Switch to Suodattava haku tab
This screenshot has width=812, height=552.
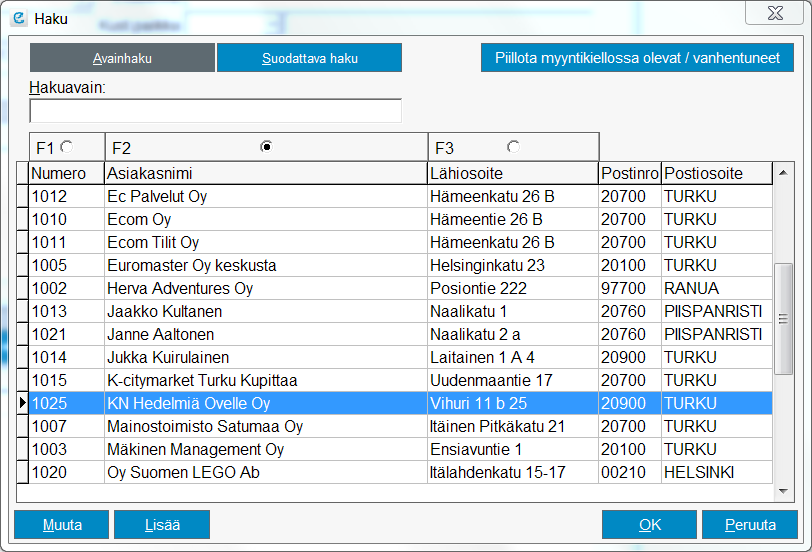click(x=309, y=57)
